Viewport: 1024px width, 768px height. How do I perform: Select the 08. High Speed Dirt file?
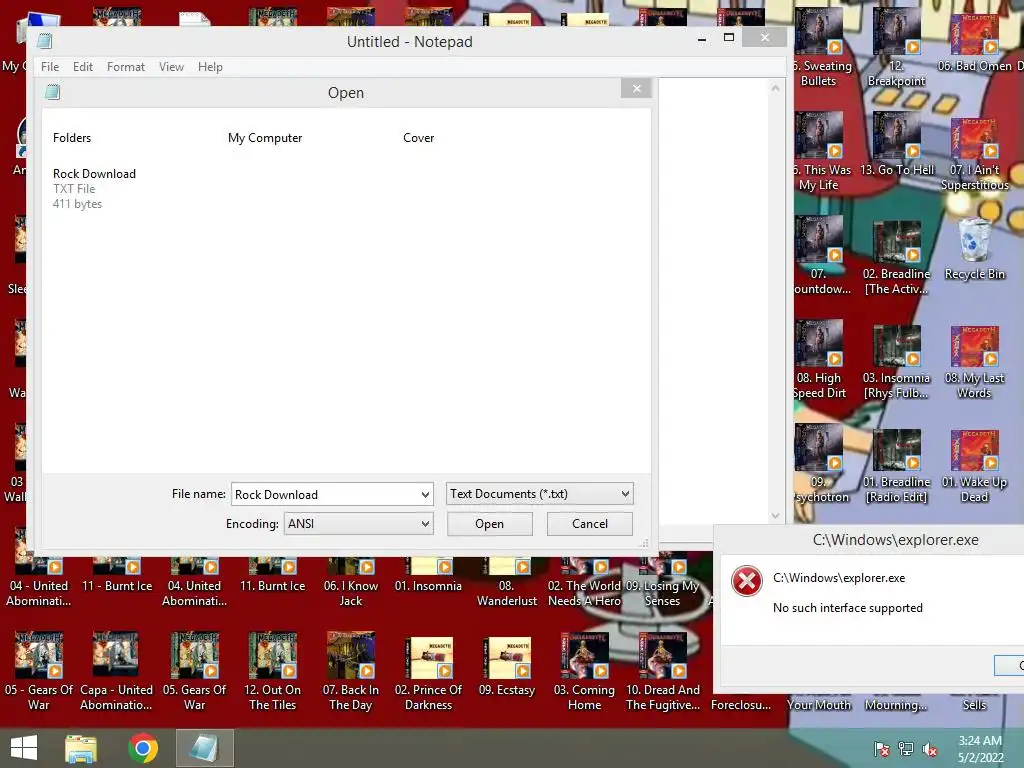(x=819, y=360)
